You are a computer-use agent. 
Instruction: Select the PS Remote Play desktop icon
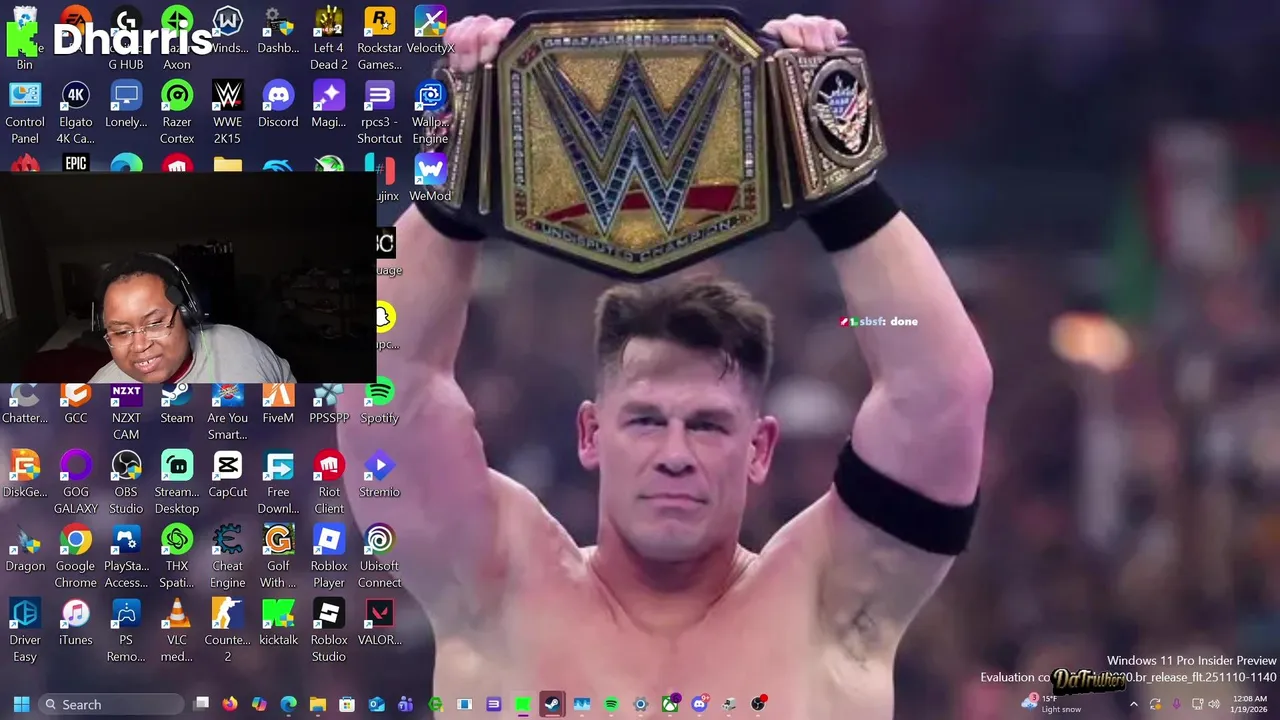(x=126, y=630)
